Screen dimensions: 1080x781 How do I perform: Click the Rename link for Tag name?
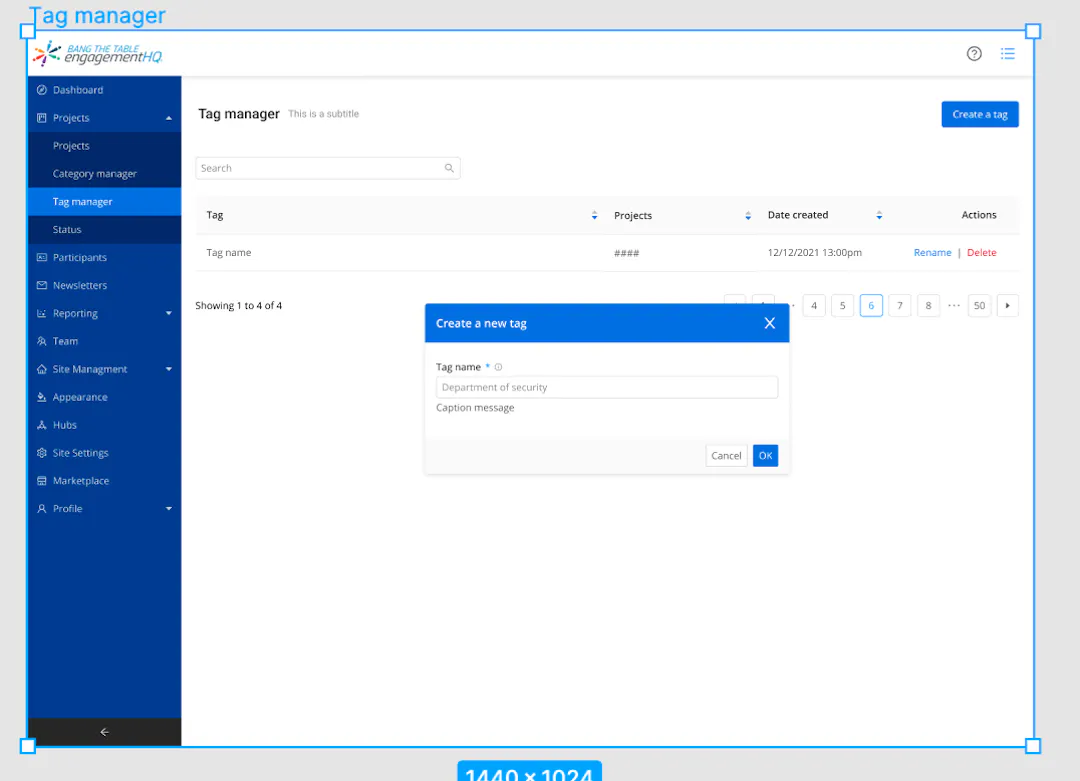tap(932, 253)
